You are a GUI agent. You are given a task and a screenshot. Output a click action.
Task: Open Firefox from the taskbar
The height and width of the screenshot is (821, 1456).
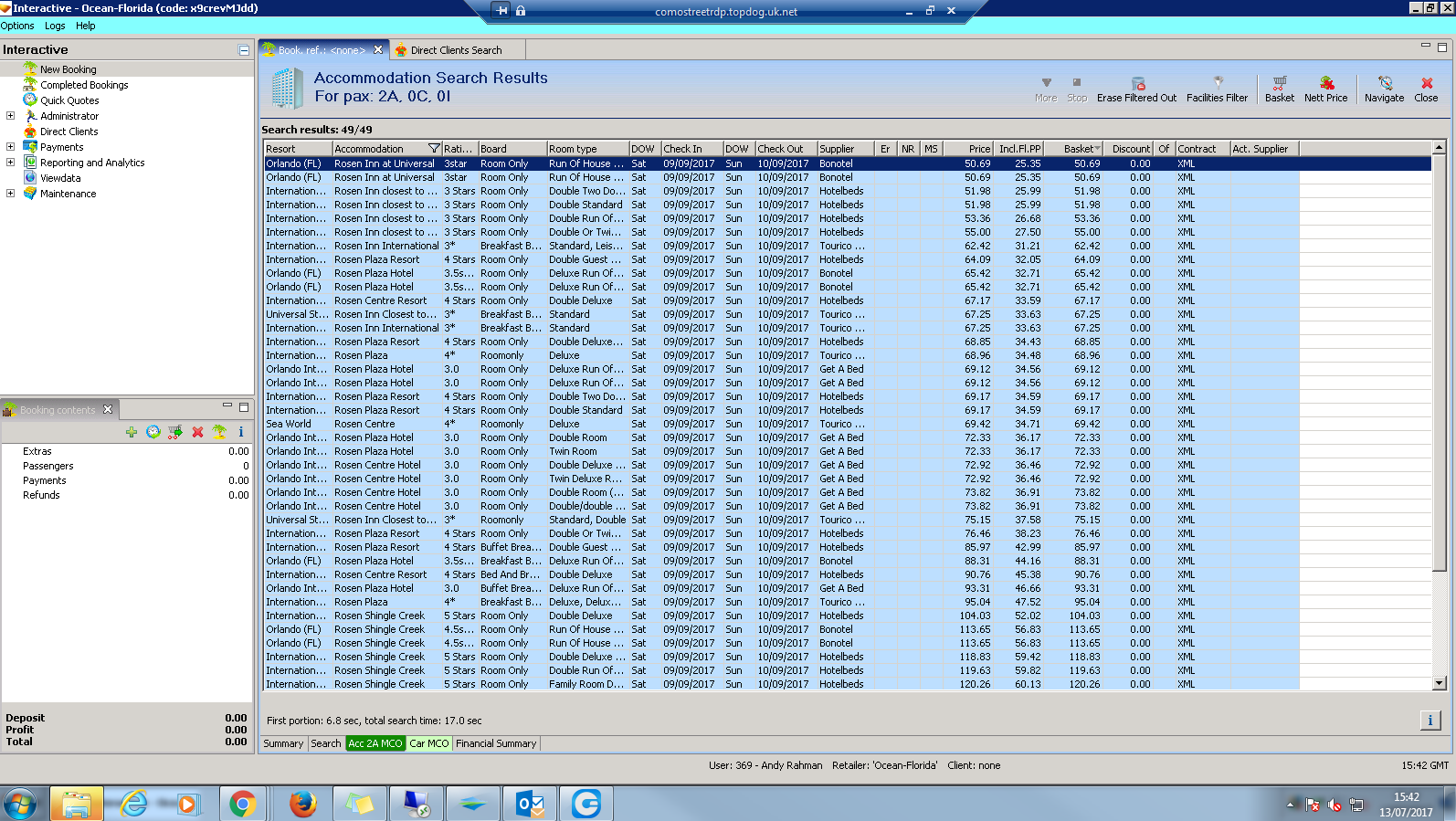coord(302,804)
